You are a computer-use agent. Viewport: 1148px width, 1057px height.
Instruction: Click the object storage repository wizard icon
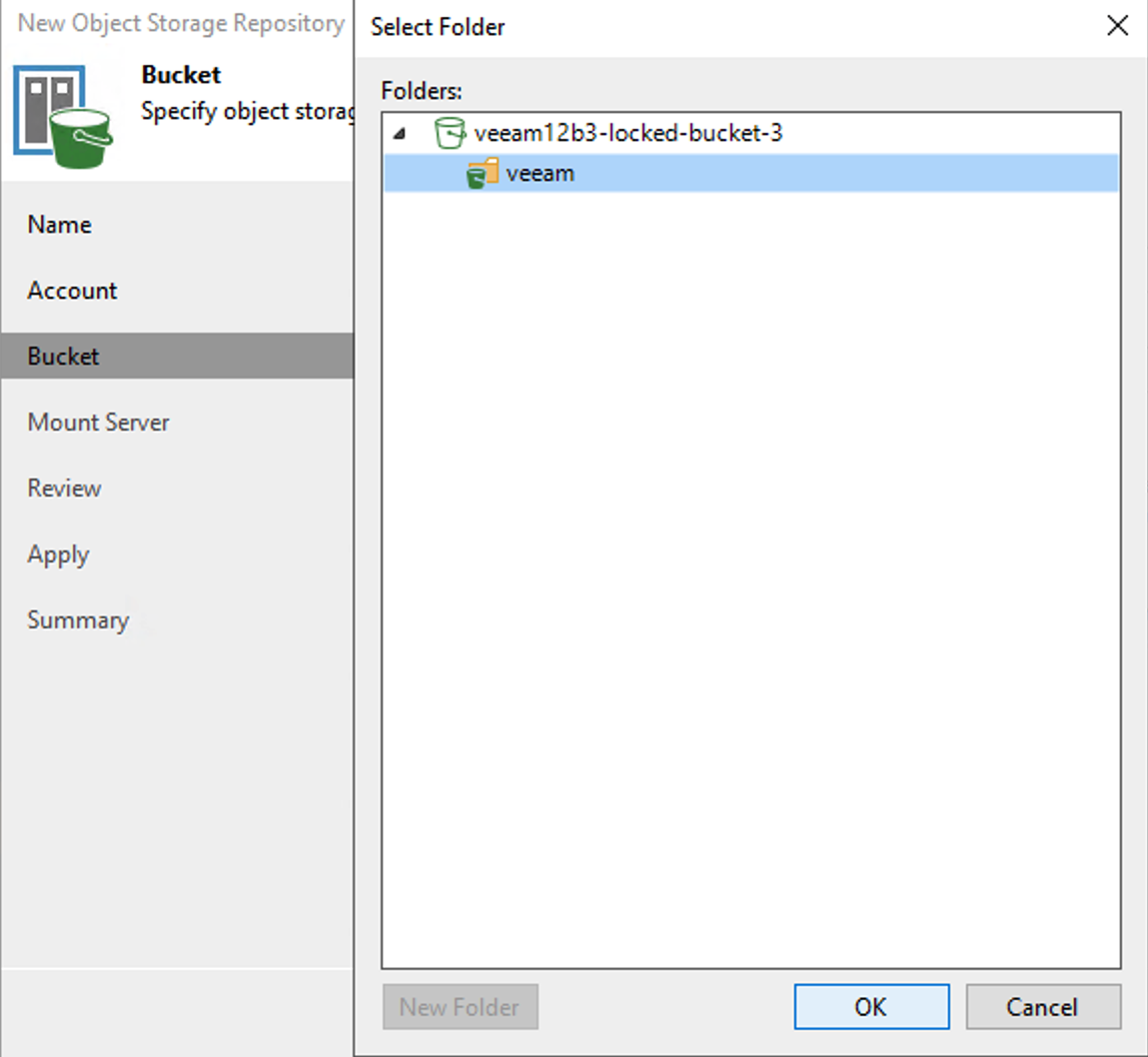(x=63, y=117)
